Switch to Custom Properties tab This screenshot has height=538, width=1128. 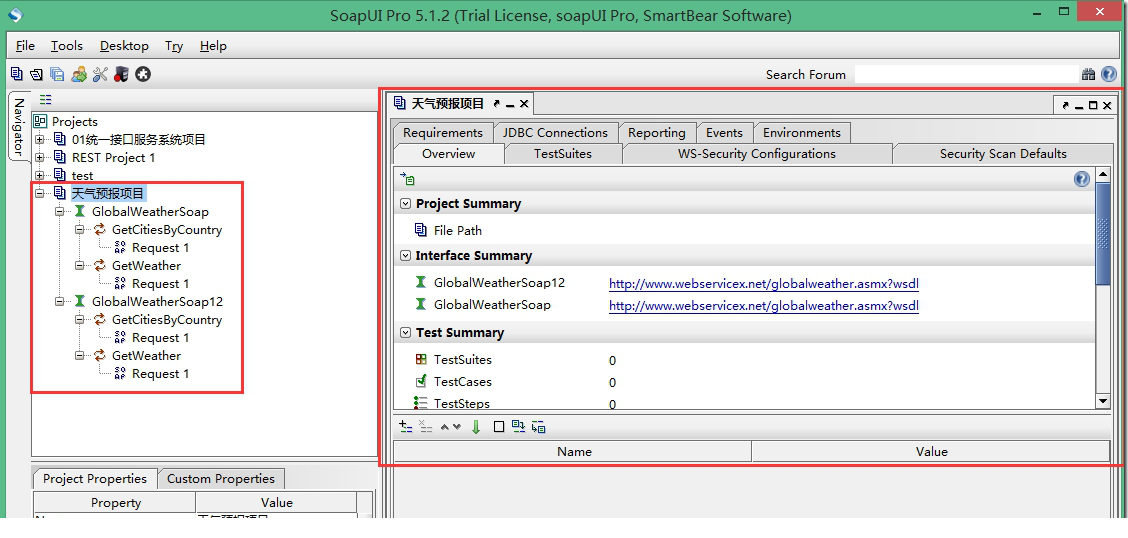tap(221, 479)
